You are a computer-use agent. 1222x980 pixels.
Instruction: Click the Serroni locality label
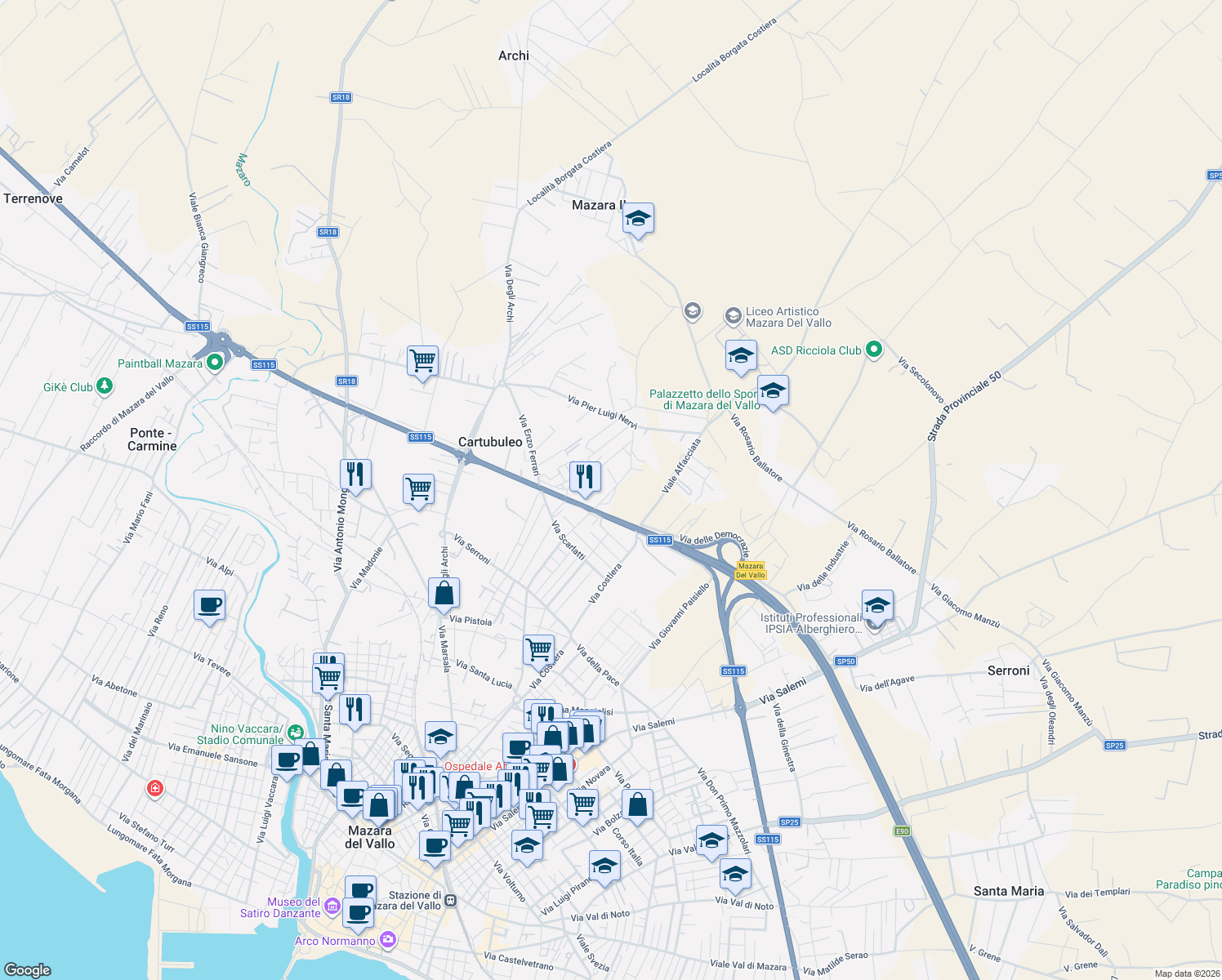(x=1009, y=670)
